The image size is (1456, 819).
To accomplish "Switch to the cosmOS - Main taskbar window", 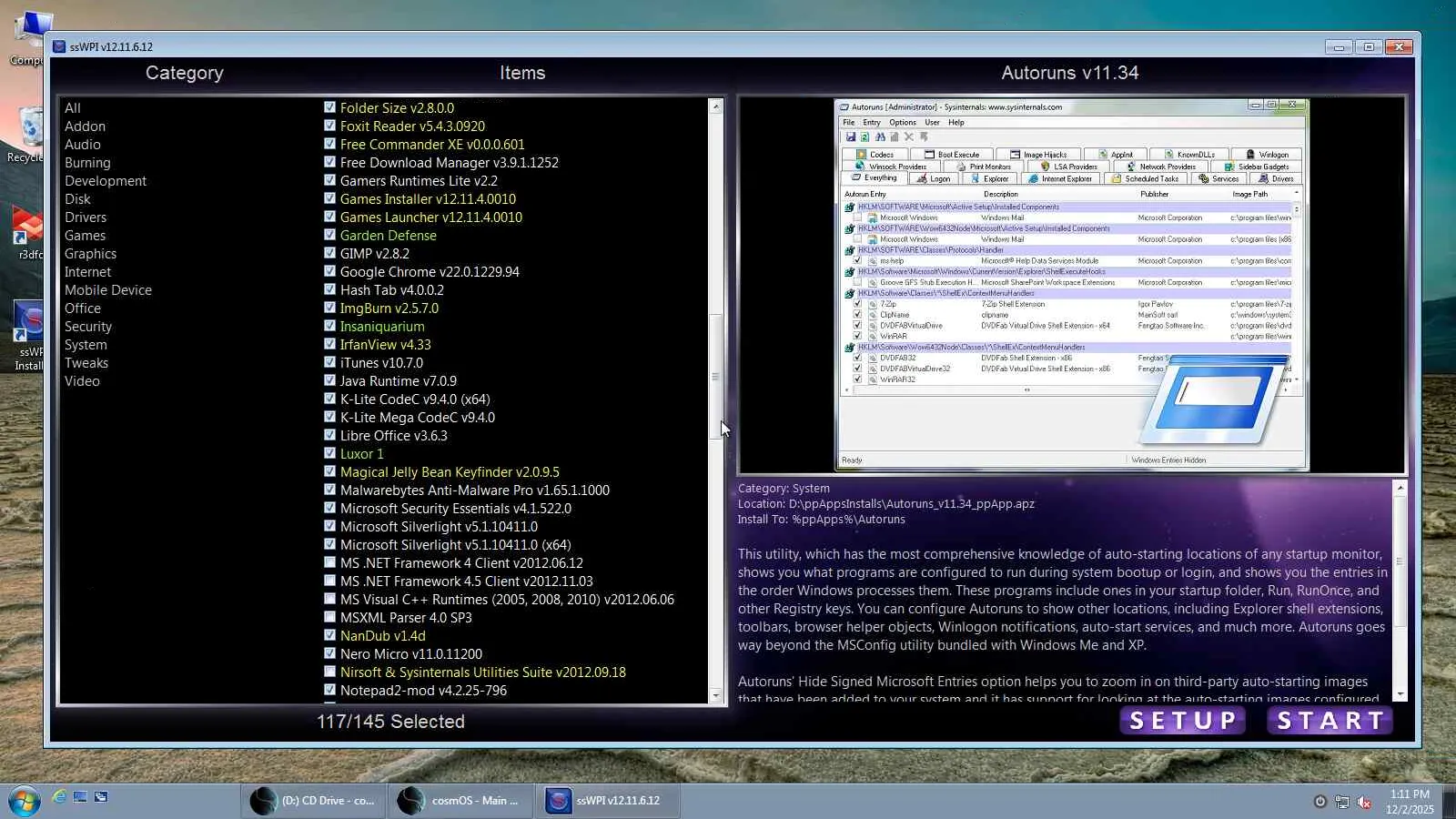I will click(460, 801).
